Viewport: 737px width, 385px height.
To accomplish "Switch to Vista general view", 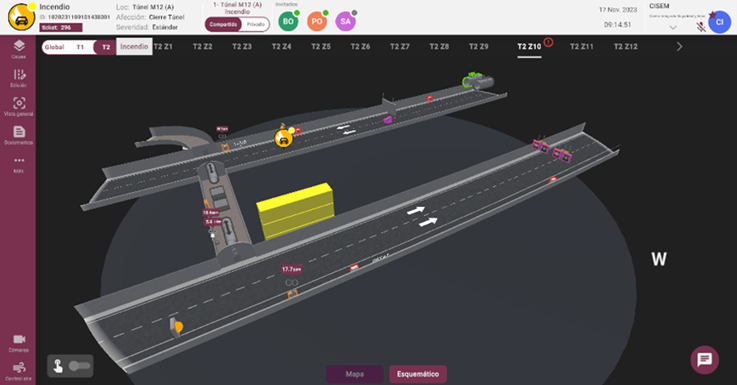I will pos(18,107).
